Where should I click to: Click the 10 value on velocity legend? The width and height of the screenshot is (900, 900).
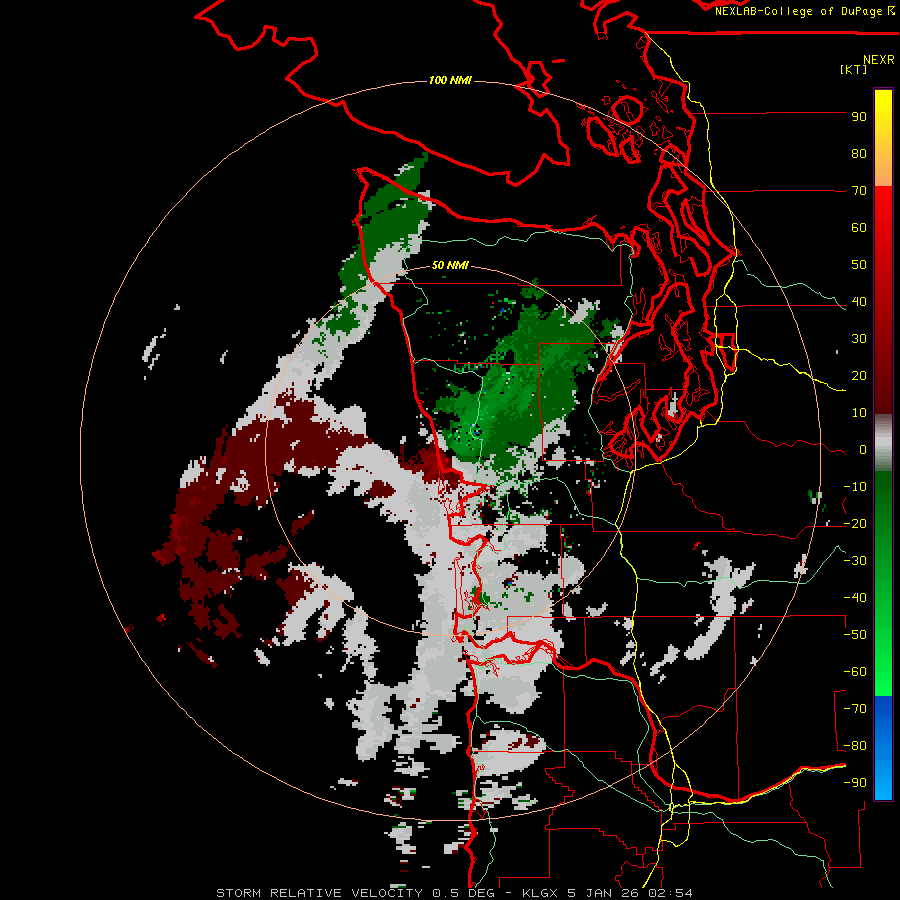click(859, 413)
